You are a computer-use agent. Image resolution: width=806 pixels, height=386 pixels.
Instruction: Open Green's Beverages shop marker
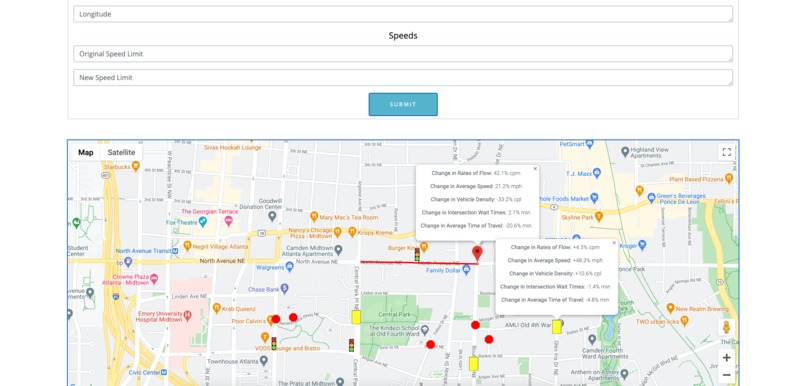tap(651, 197)
